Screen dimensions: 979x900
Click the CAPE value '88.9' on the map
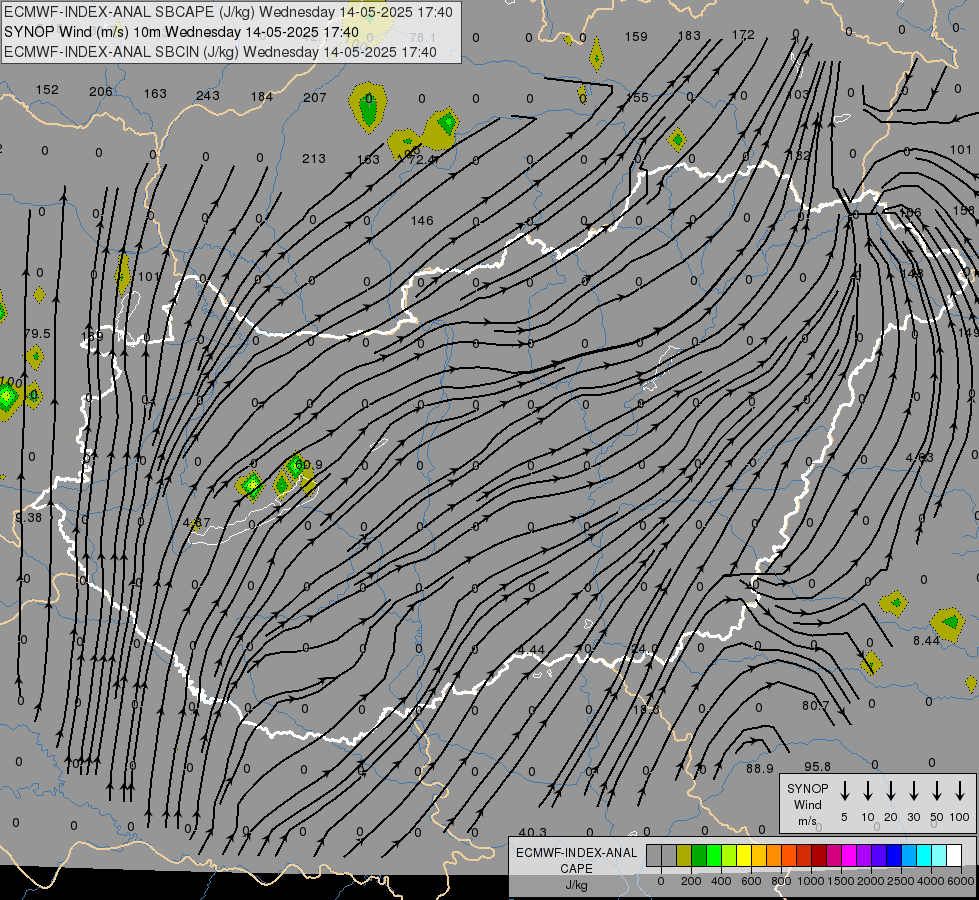pyautogui.click(x=760, y=769)
